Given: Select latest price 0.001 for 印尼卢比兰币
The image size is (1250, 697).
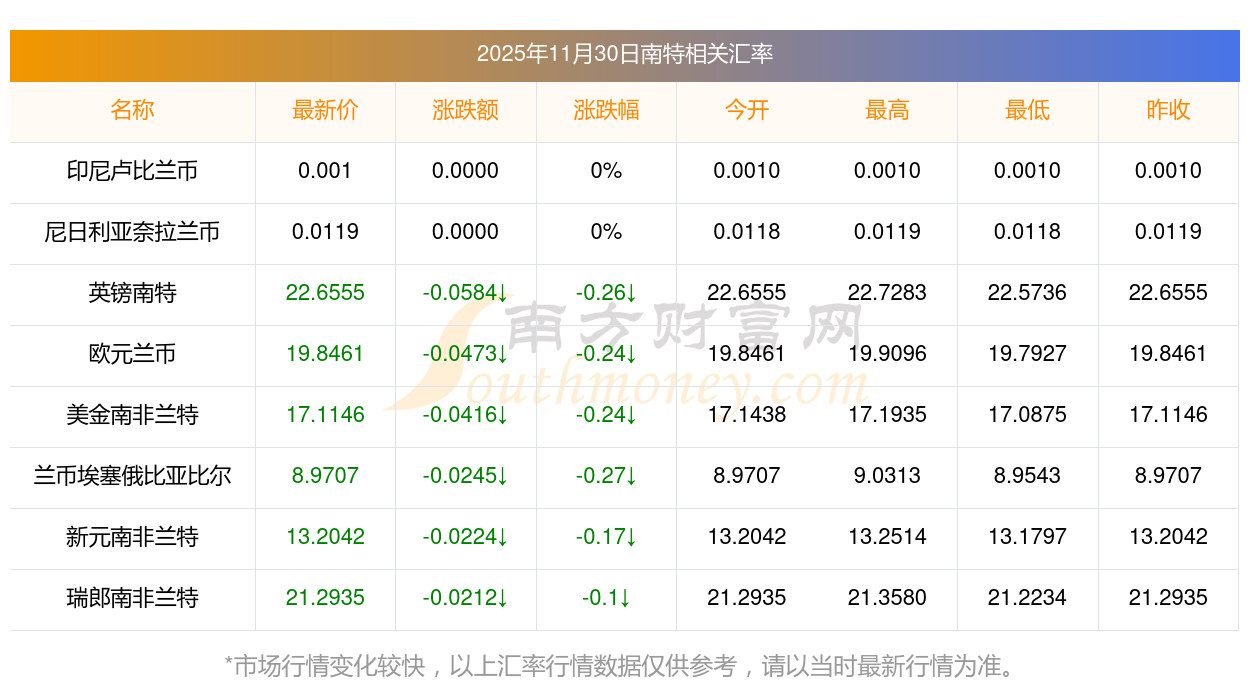Looking at the screenshot, I should point(325,171).
